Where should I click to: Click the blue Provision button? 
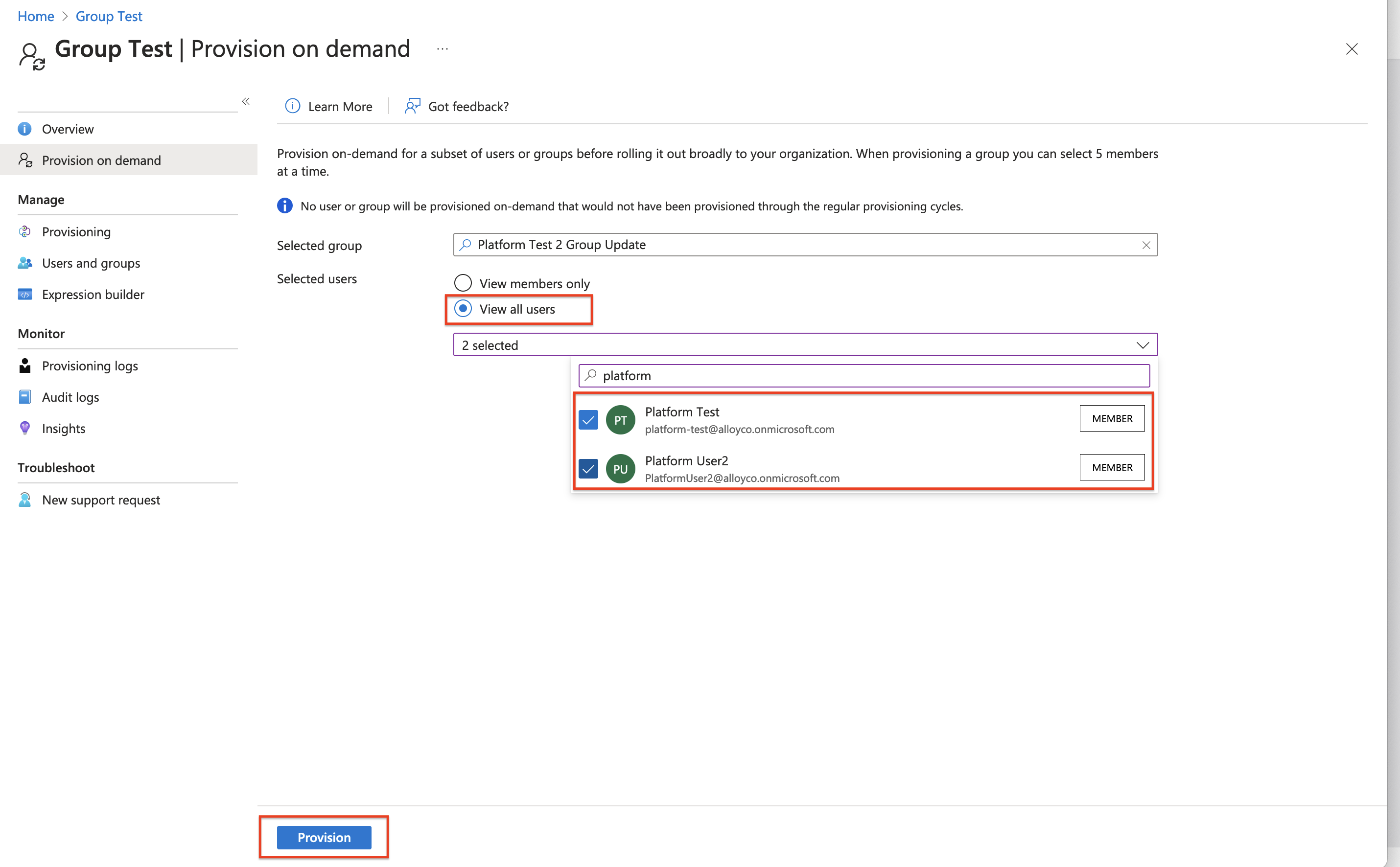[324, 837]
